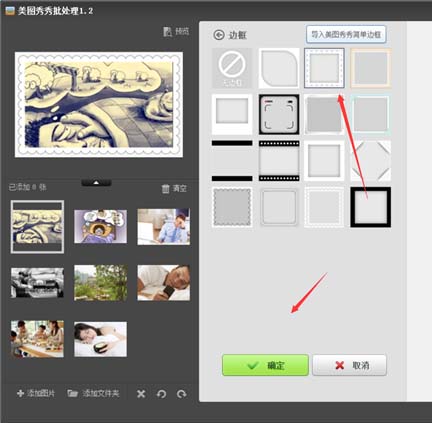Add images with 添加图片
This screenshot has width=432, height=423.
coord(36,394)
